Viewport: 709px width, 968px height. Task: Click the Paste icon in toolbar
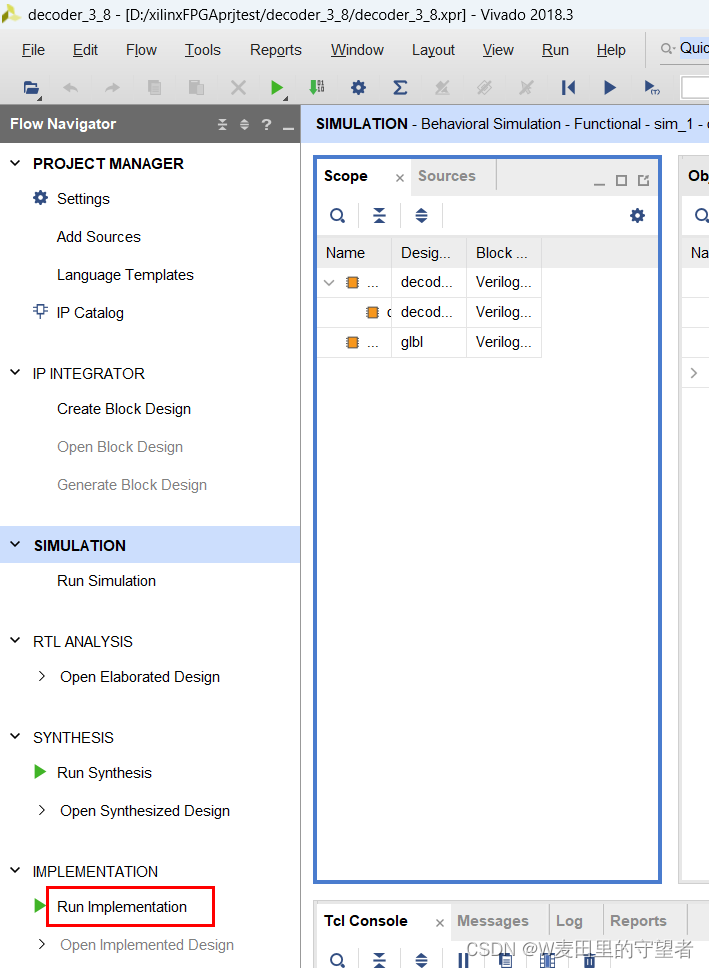196,88
